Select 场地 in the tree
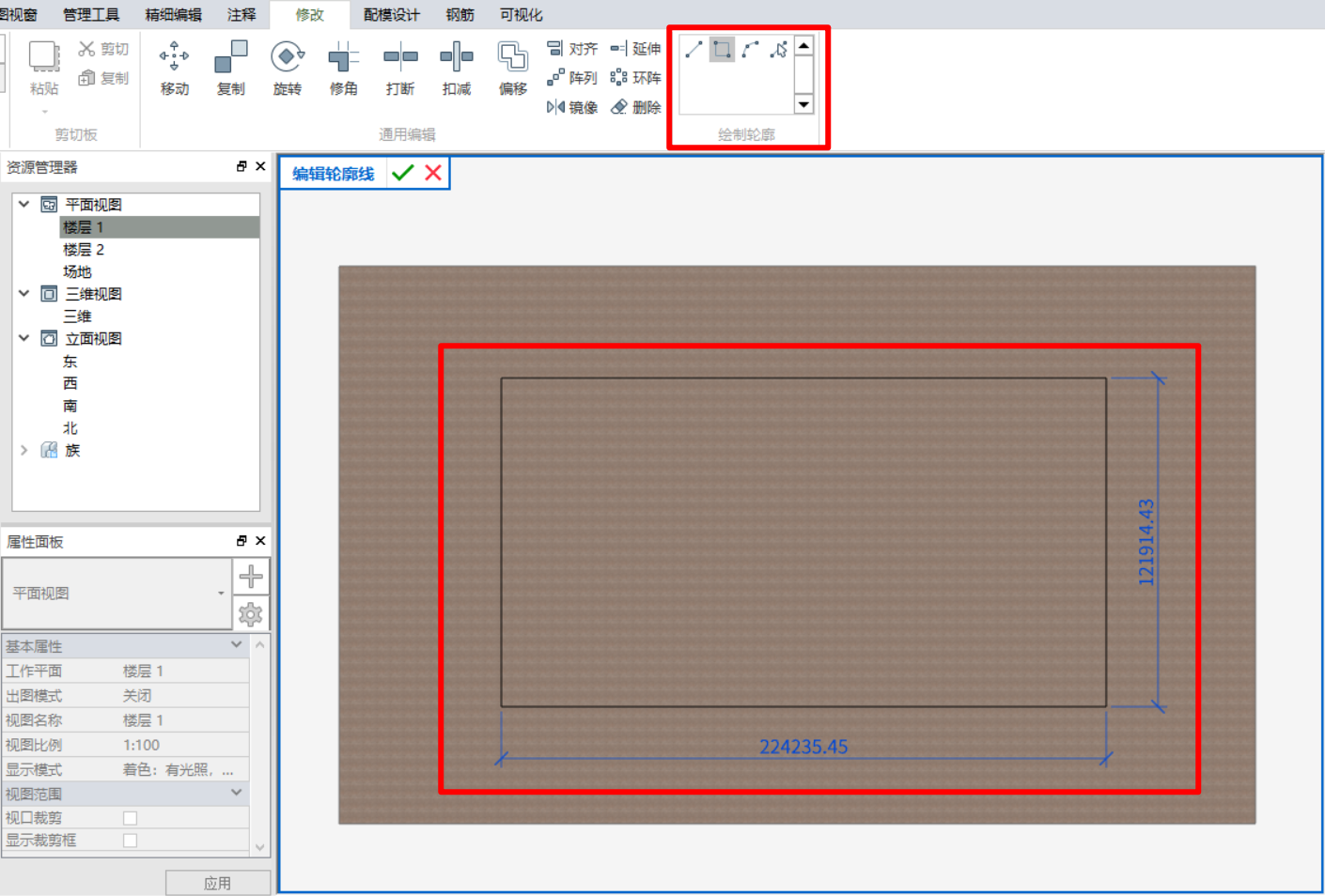 coord(77,271)
